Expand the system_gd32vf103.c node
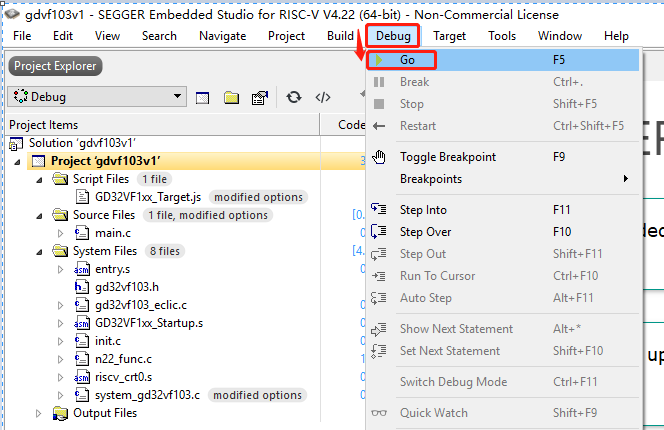 pos(61,395)
